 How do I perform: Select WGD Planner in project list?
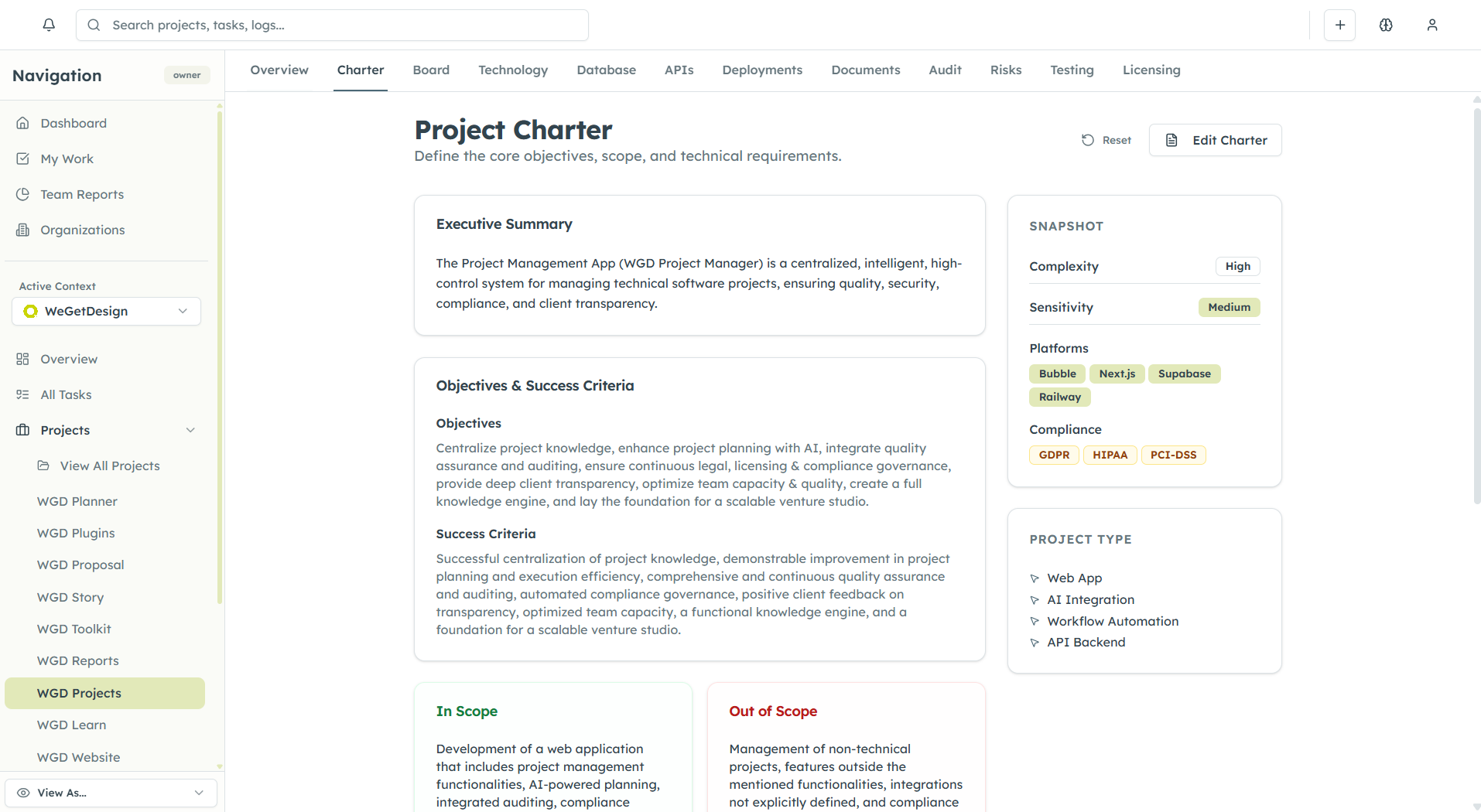tap(77, 501)
